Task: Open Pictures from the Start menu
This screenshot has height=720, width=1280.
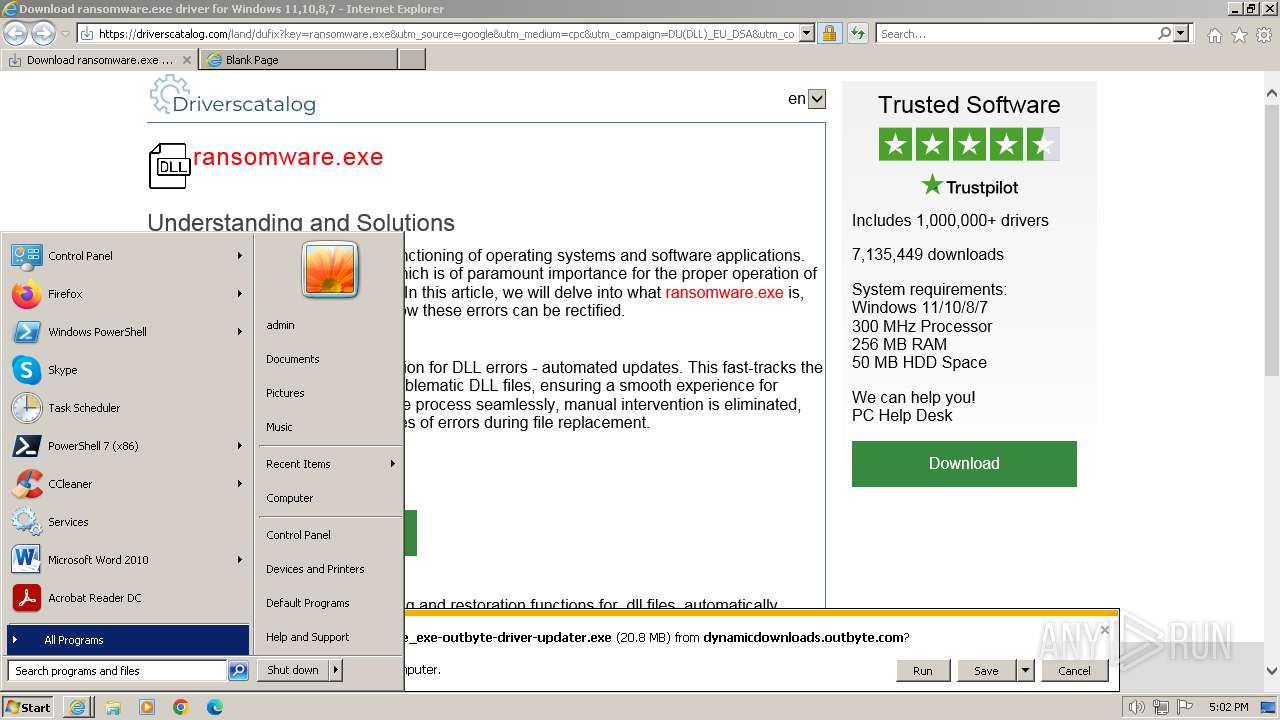Action: tap(285, 393)
